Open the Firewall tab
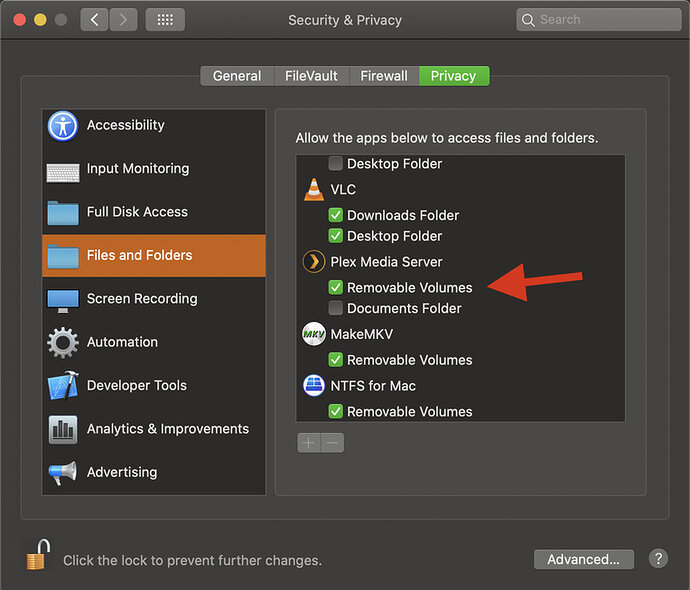The height and width of the screenshot is (590, 690). pyautogui.click(x=384, y=76)
